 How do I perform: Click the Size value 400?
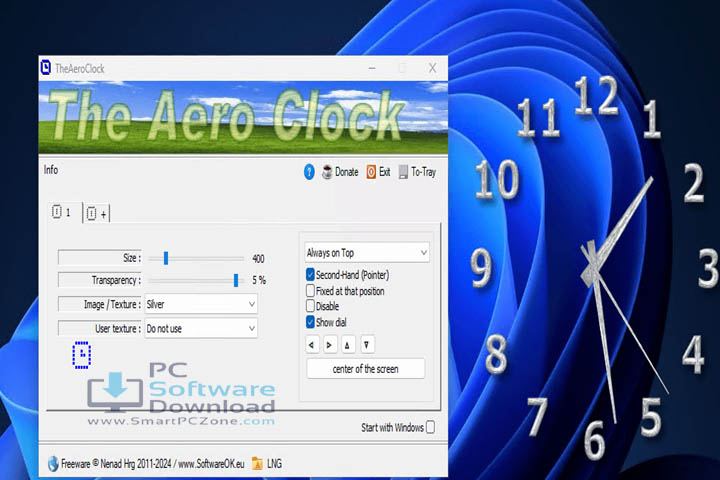[259, 259]
